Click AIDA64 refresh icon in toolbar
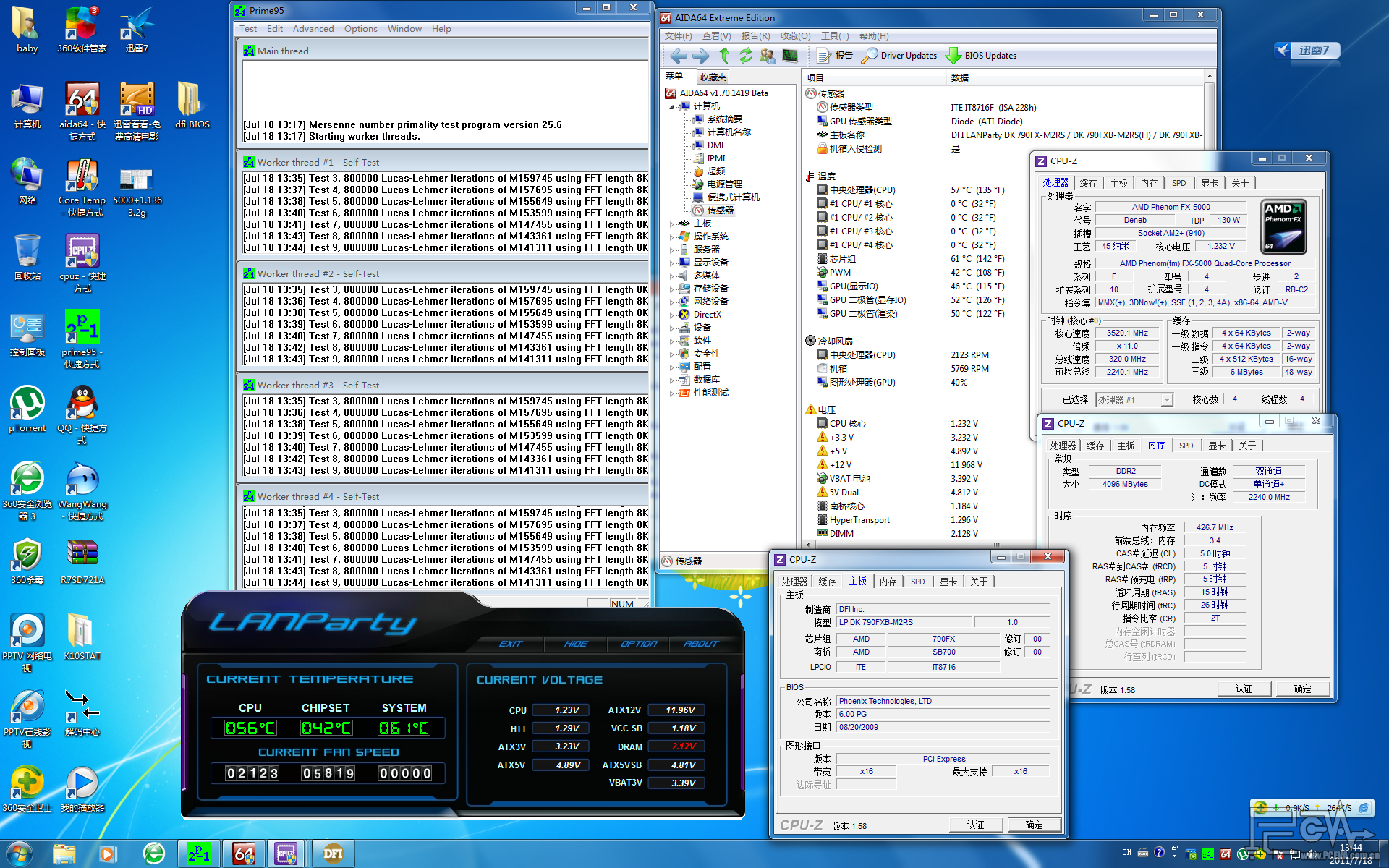The image size is (1389, 868). [x=745, y=56]
